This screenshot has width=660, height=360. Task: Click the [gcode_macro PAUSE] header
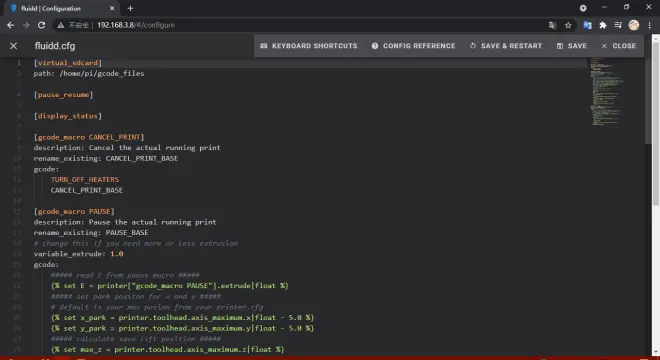74,211
